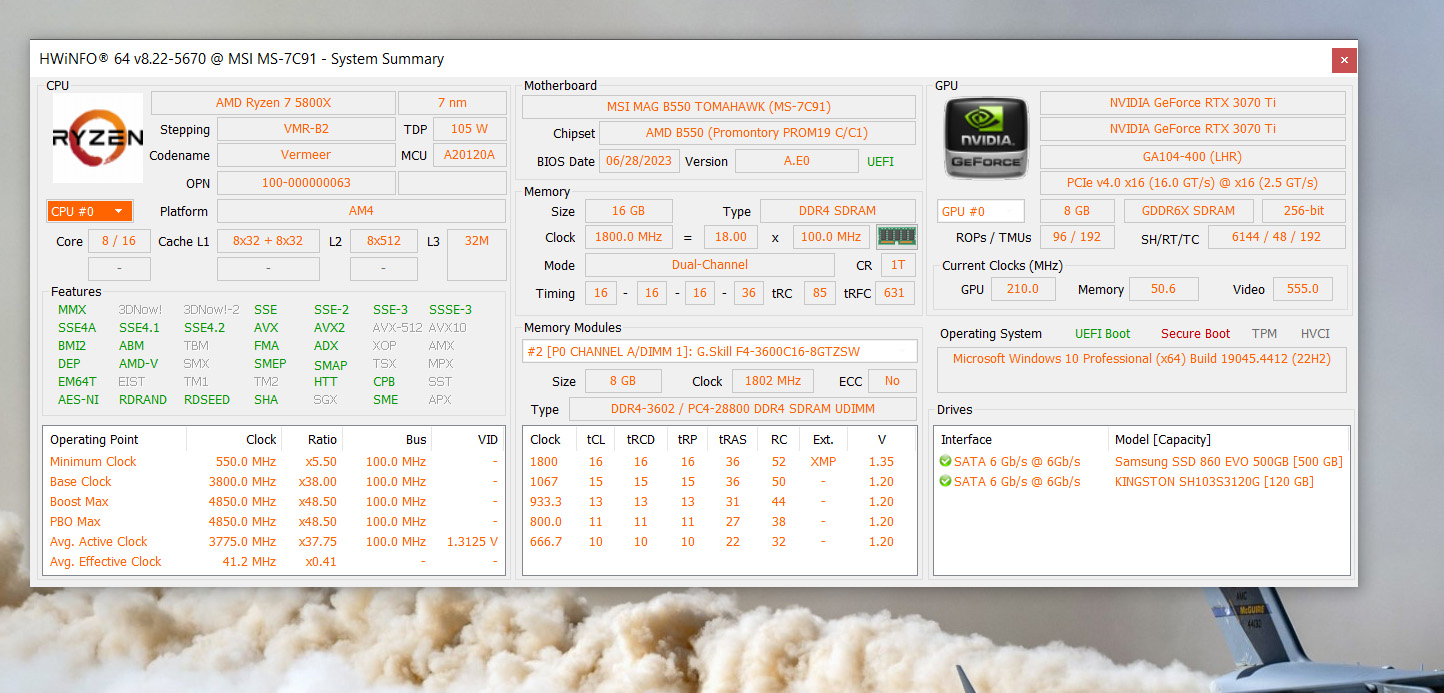The image size is (1444, 693).
Task: Click the AMD Ryzen CPU logo
Action: [x=98, y=138]
